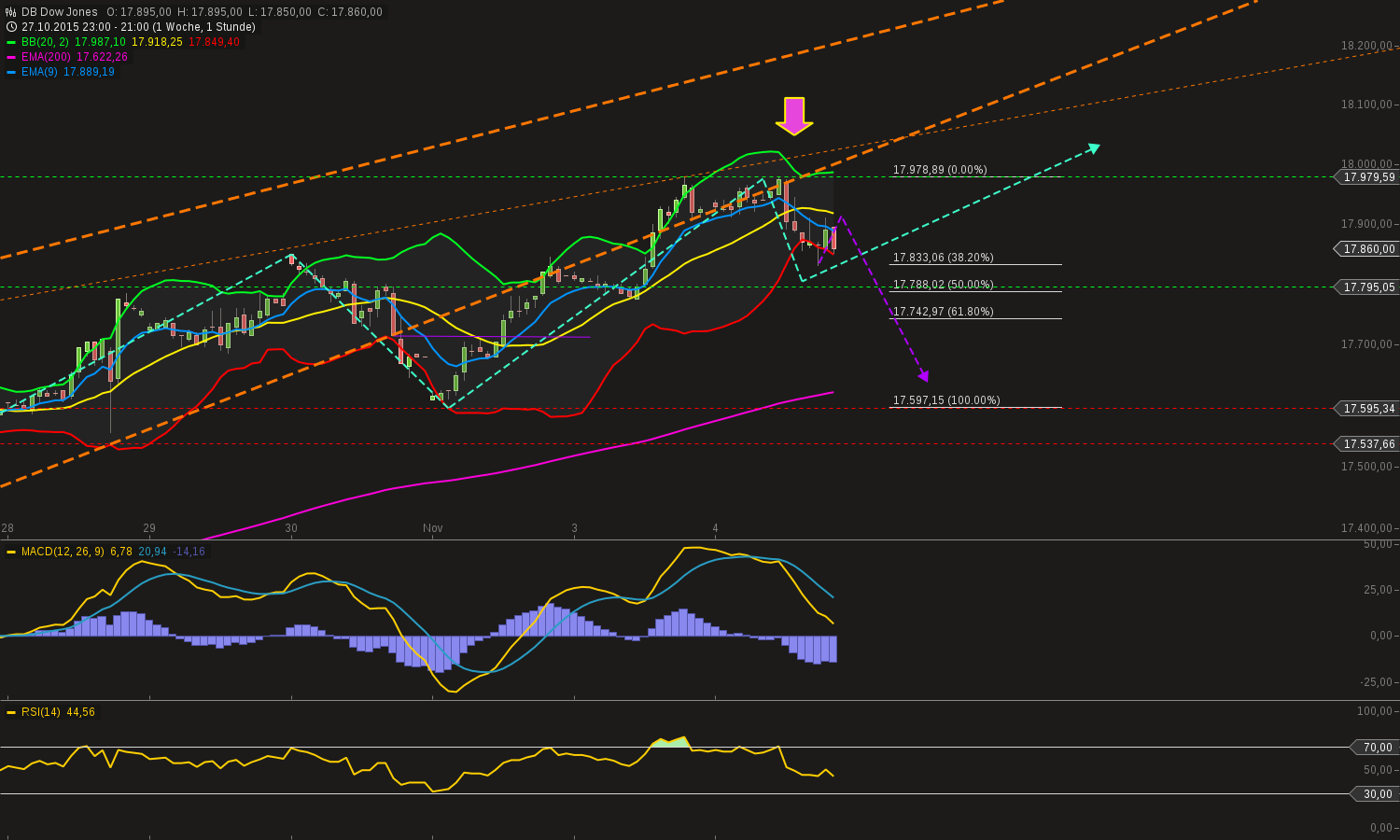
Task: Click the middle Bollinger value 17.918,25
Action: [158, 42]
